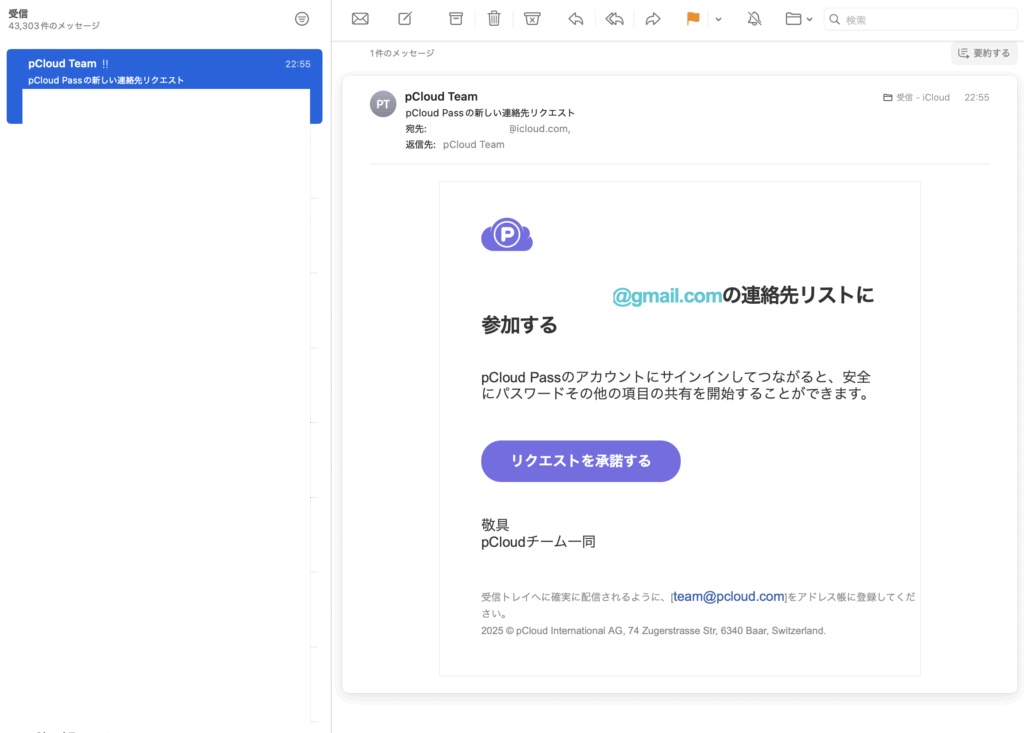Toggle the orange flag on the message
Screen dimensions: 1024x733
pos(693,19)
